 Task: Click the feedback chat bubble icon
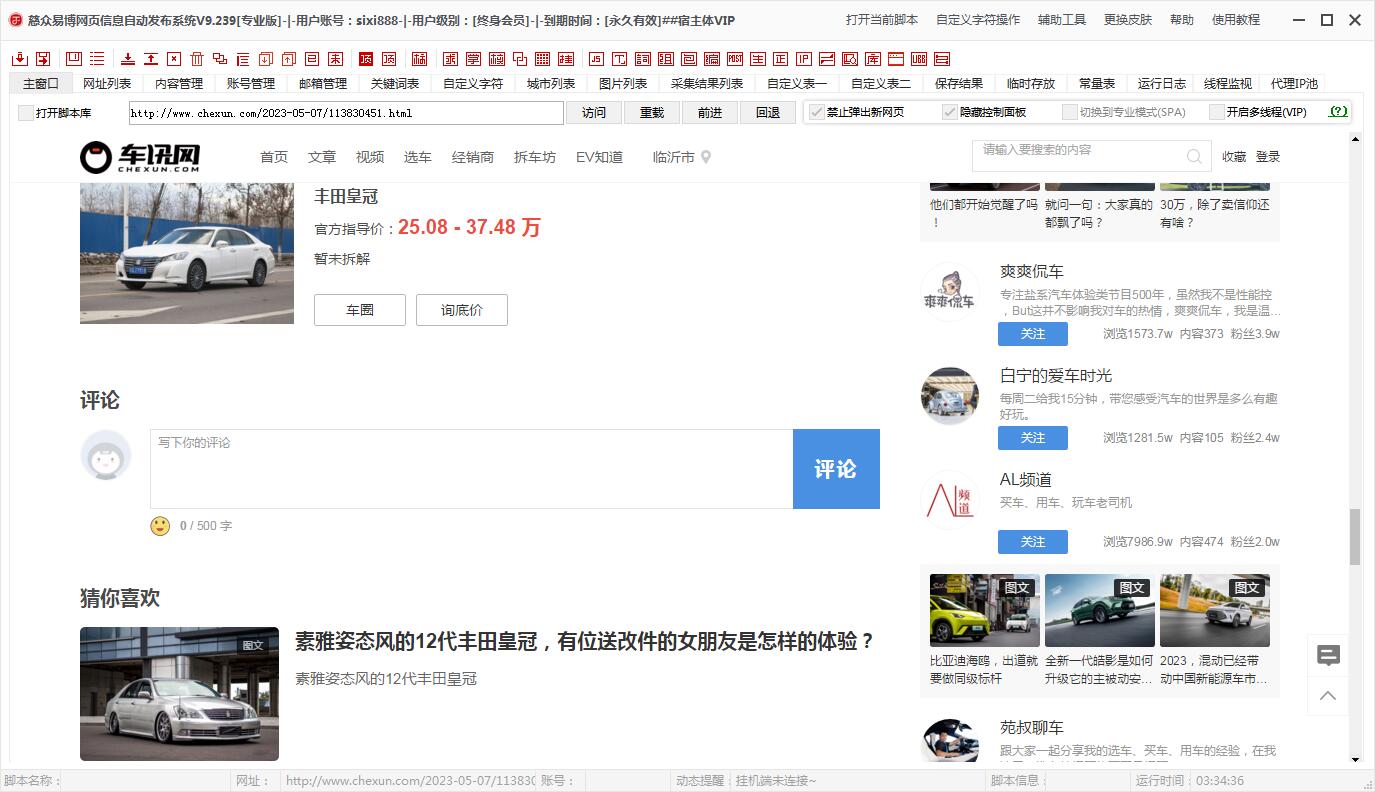(x=1328, y=655)
